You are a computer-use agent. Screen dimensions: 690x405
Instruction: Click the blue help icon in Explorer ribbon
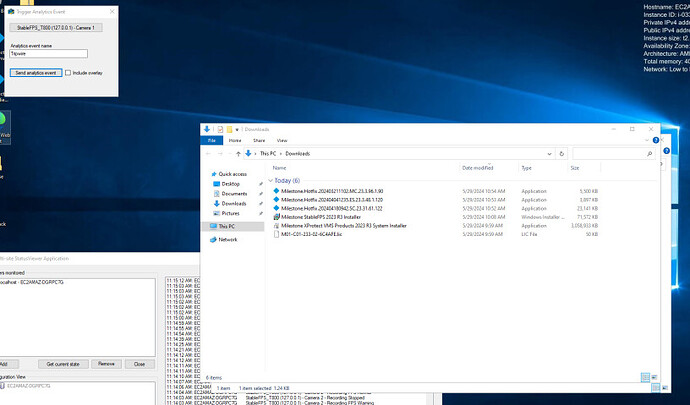coord(656,140)
